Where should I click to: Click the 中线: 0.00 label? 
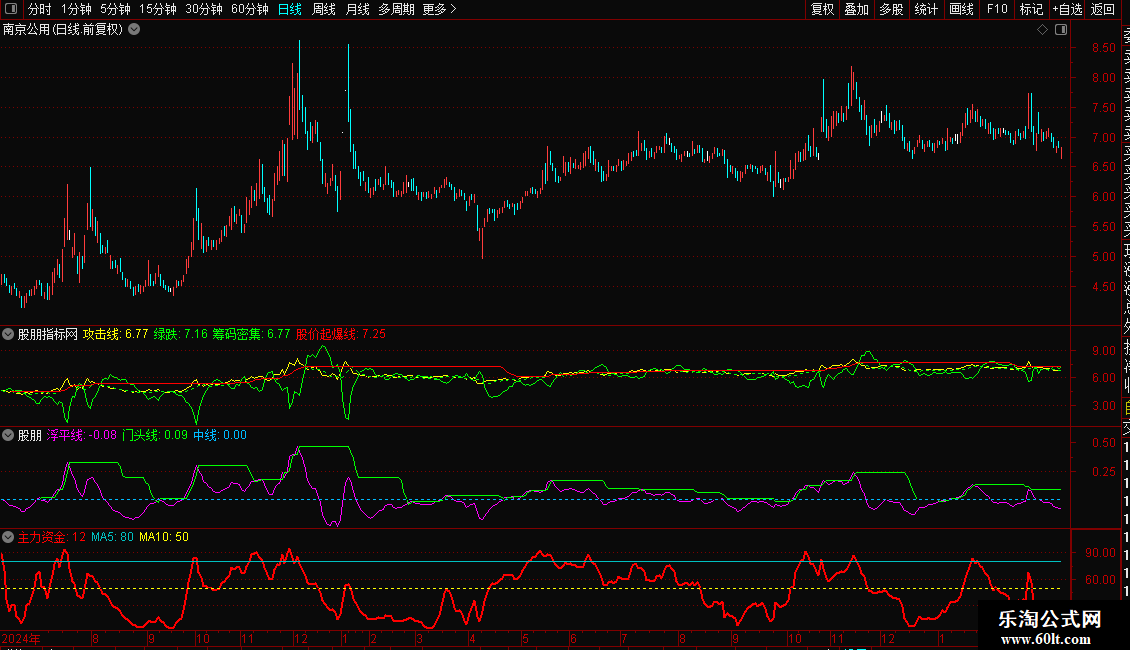pos(220,435)
